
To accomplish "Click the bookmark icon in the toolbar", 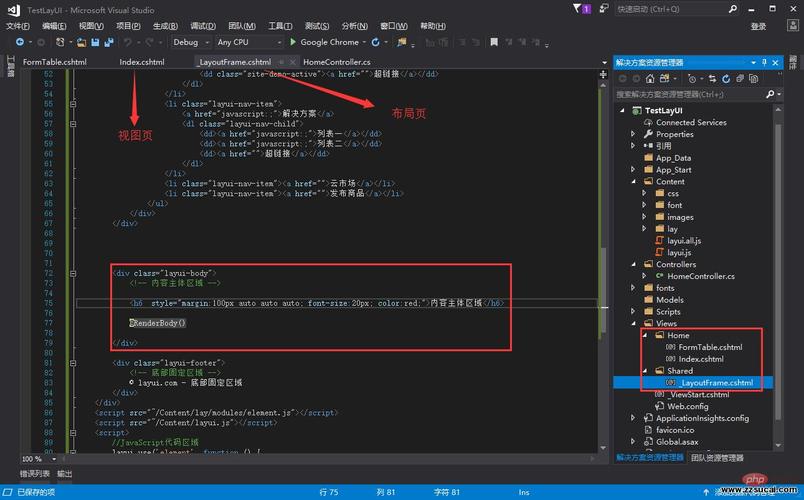I will 494,42.
